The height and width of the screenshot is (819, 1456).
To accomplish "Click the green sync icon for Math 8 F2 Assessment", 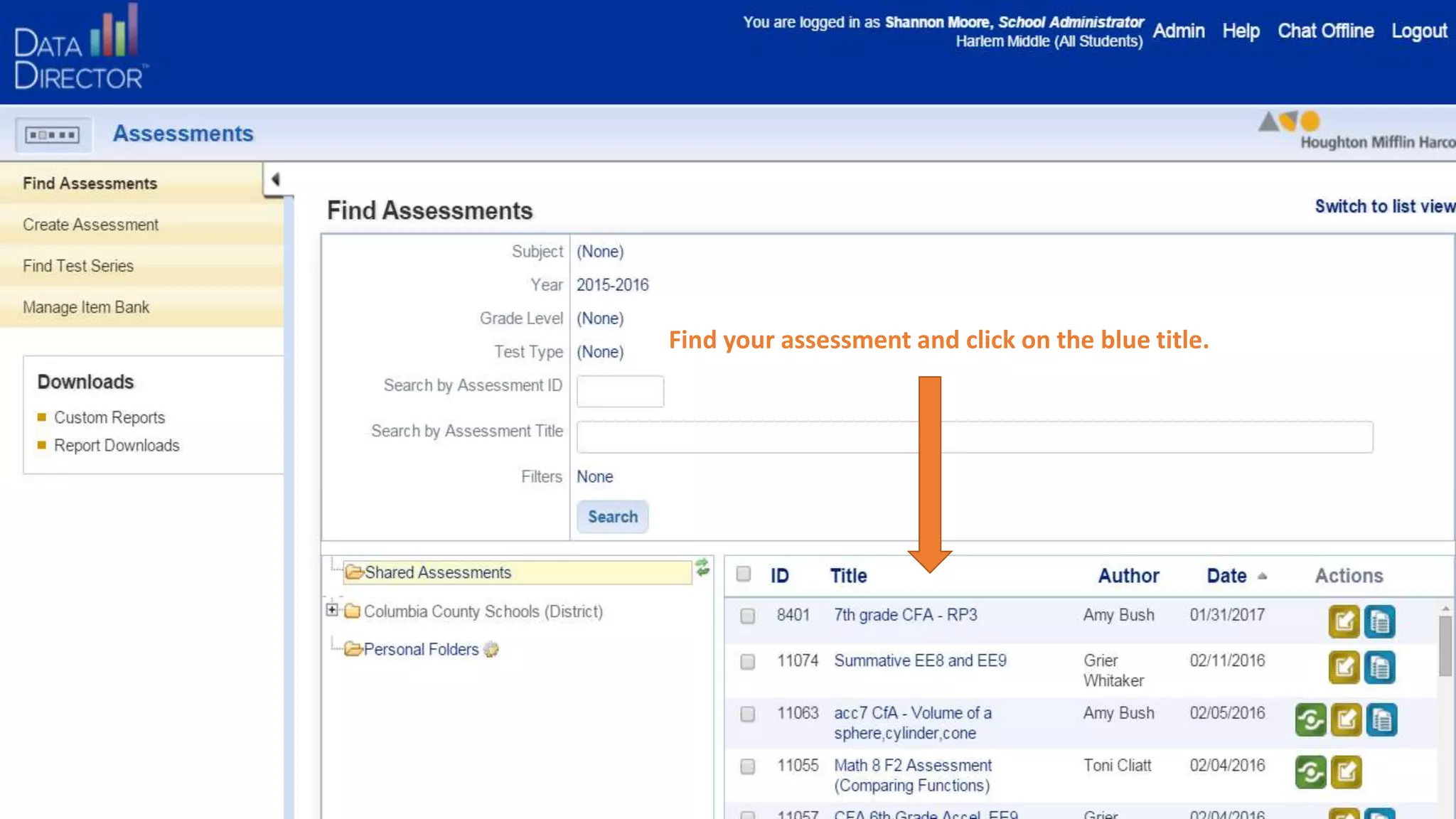I will tap(1310, 772).
